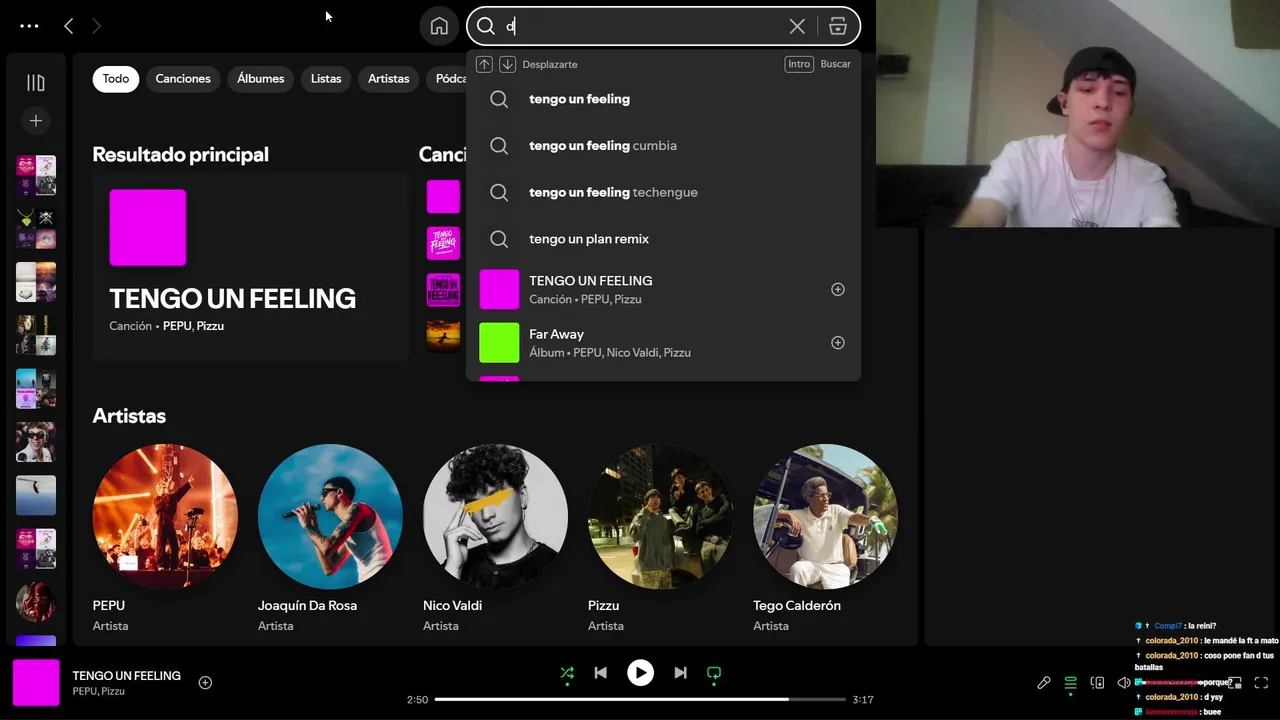This screenshot has width=1280, height=720.
Task: Choose suggestion 'tengo un plan remix'
Action: point(663,239)
